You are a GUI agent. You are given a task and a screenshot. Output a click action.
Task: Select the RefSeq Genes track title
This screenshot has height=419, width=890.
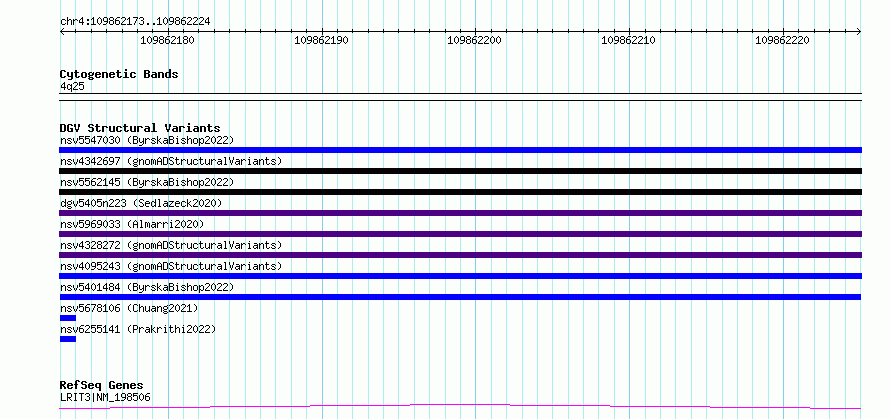[102, 386]
